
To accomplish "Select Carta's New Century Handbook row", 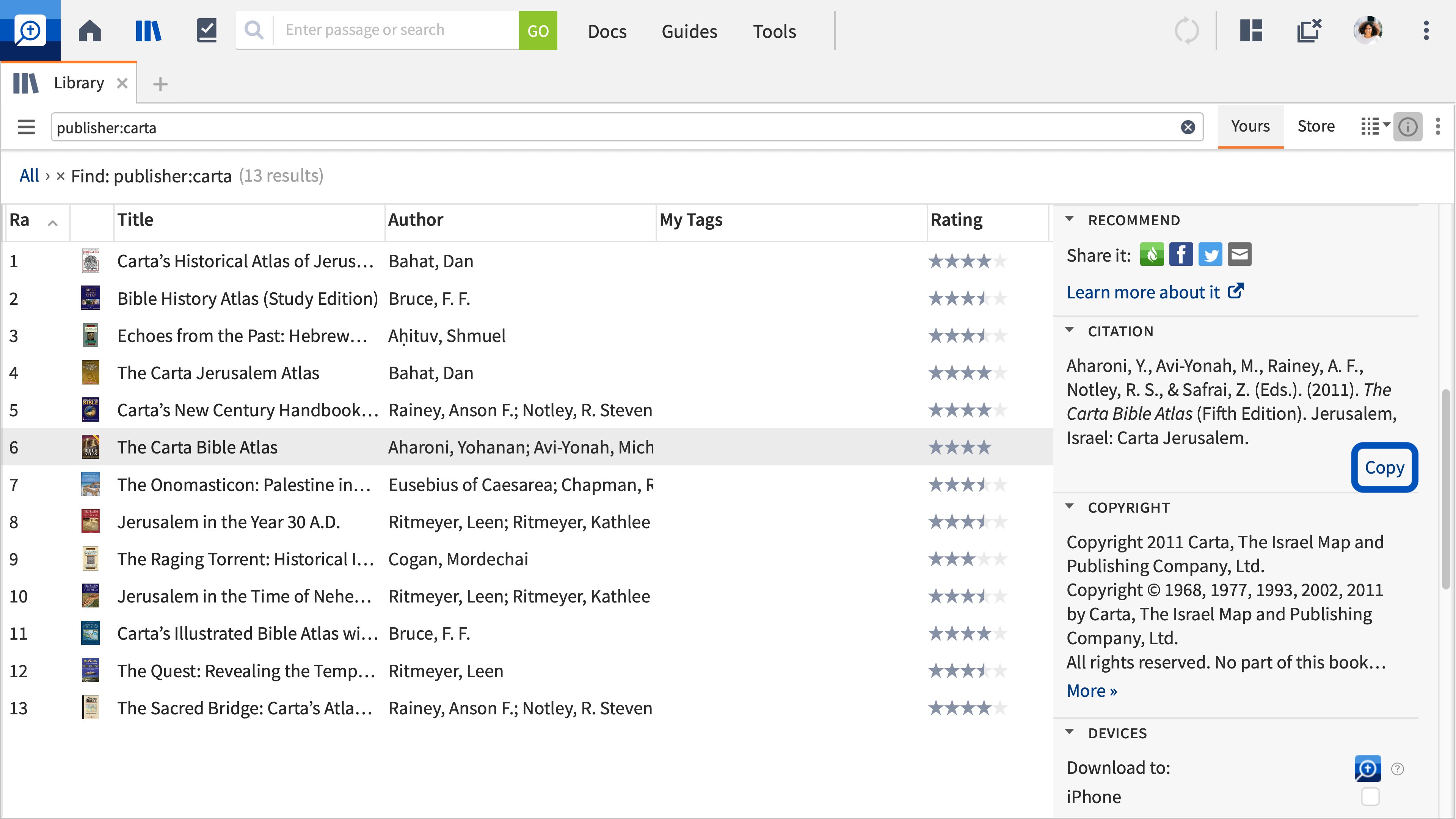I will coord(527,410).
